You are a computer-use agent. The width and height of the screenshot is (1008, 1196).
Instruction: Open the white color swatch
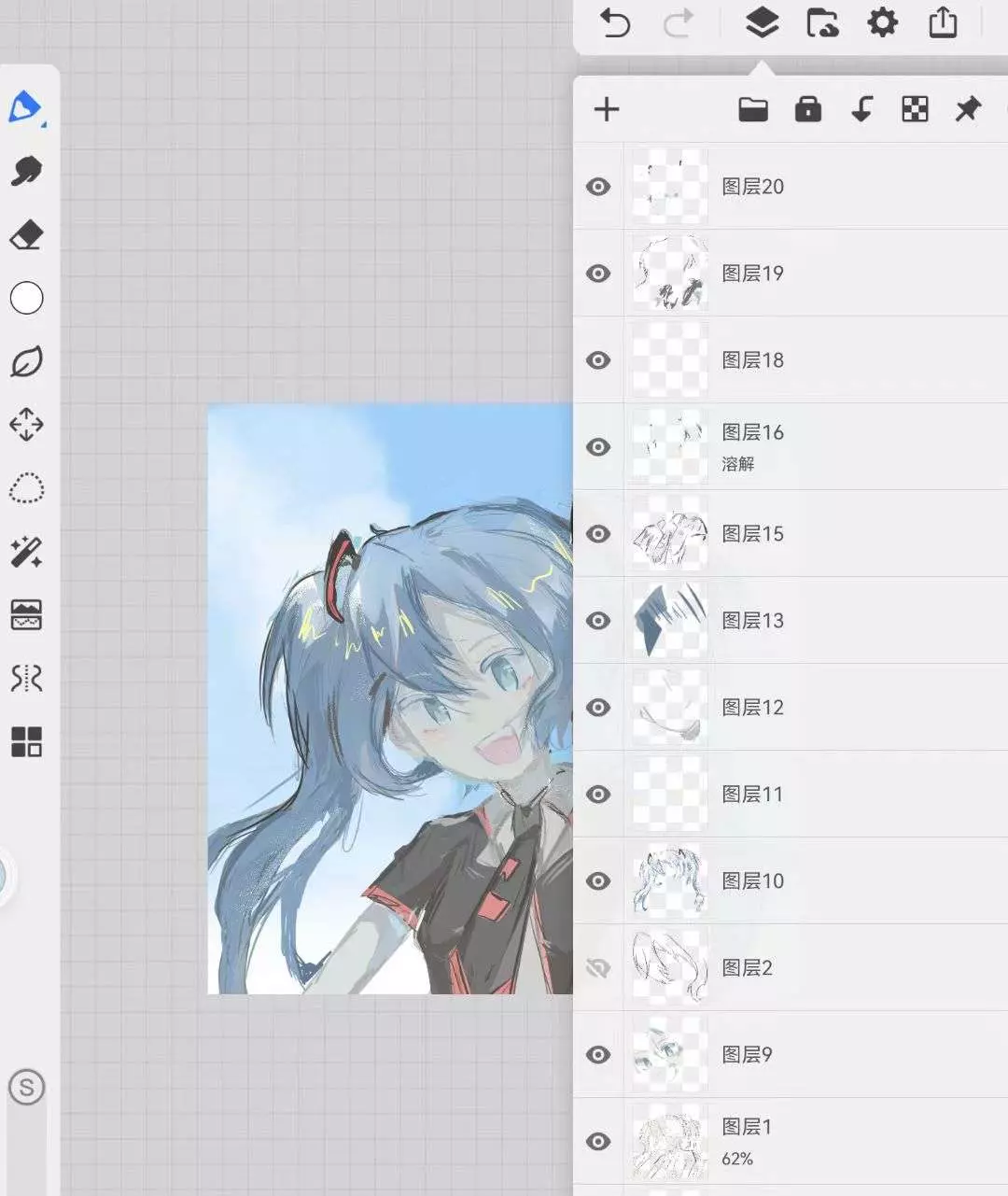click(x=26, y=299)
